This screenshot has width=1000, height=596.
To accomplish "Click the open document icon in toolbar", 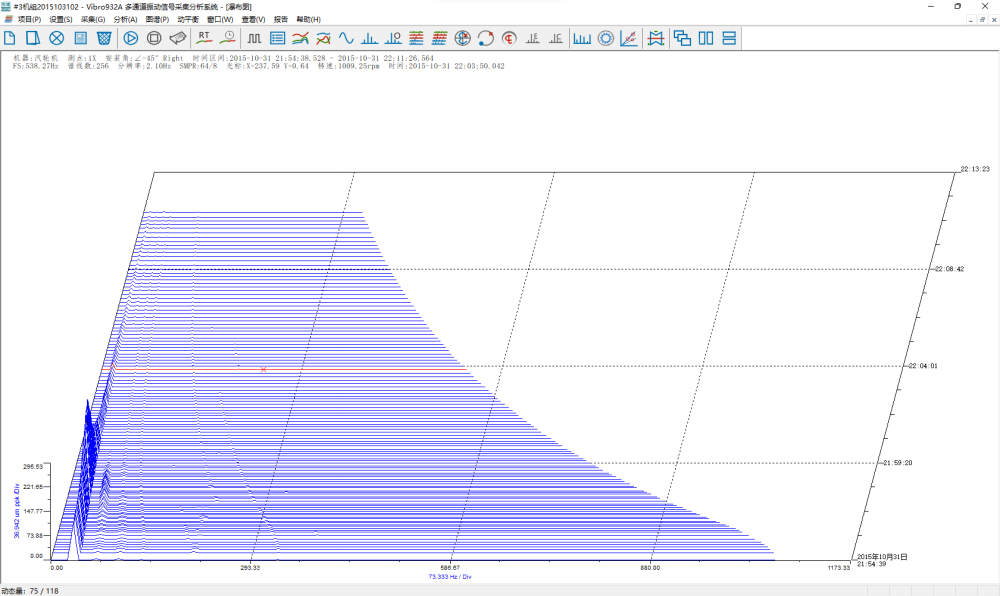I will click(x=33, y=38).
